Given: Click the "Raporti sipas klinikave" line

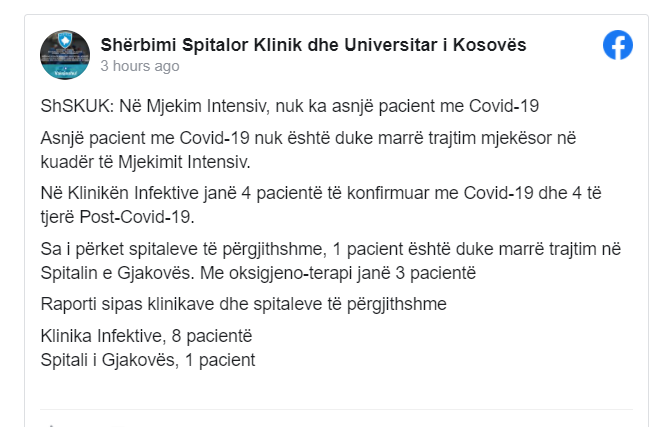Looking at the screenshot, I should (243, 305).
